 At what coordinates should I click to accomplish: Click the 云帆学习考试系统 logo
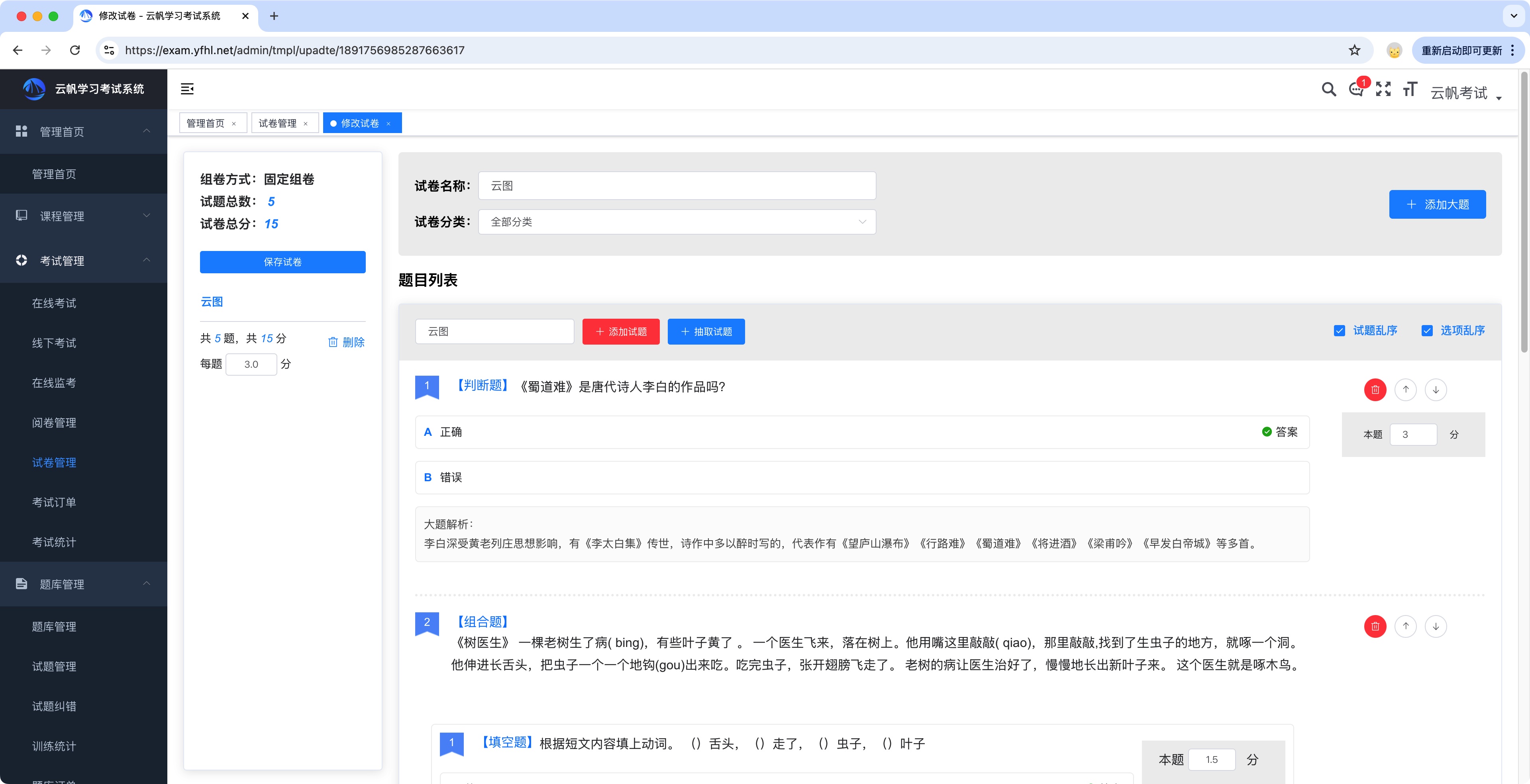coord(84,89)
